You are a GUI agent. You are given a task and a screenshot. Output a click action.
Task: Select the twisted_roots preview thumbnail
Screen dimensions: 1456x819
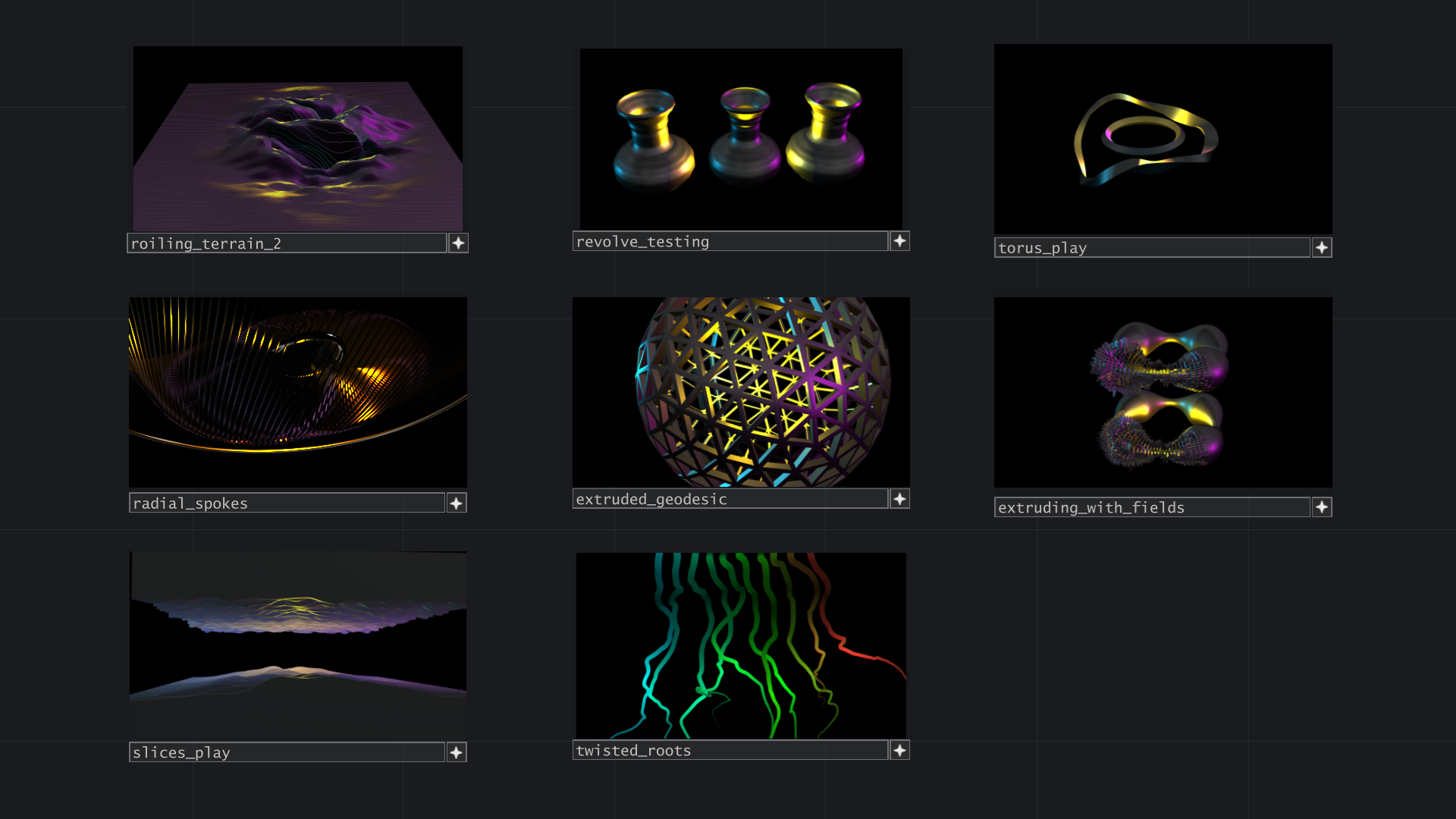[741, 645]
